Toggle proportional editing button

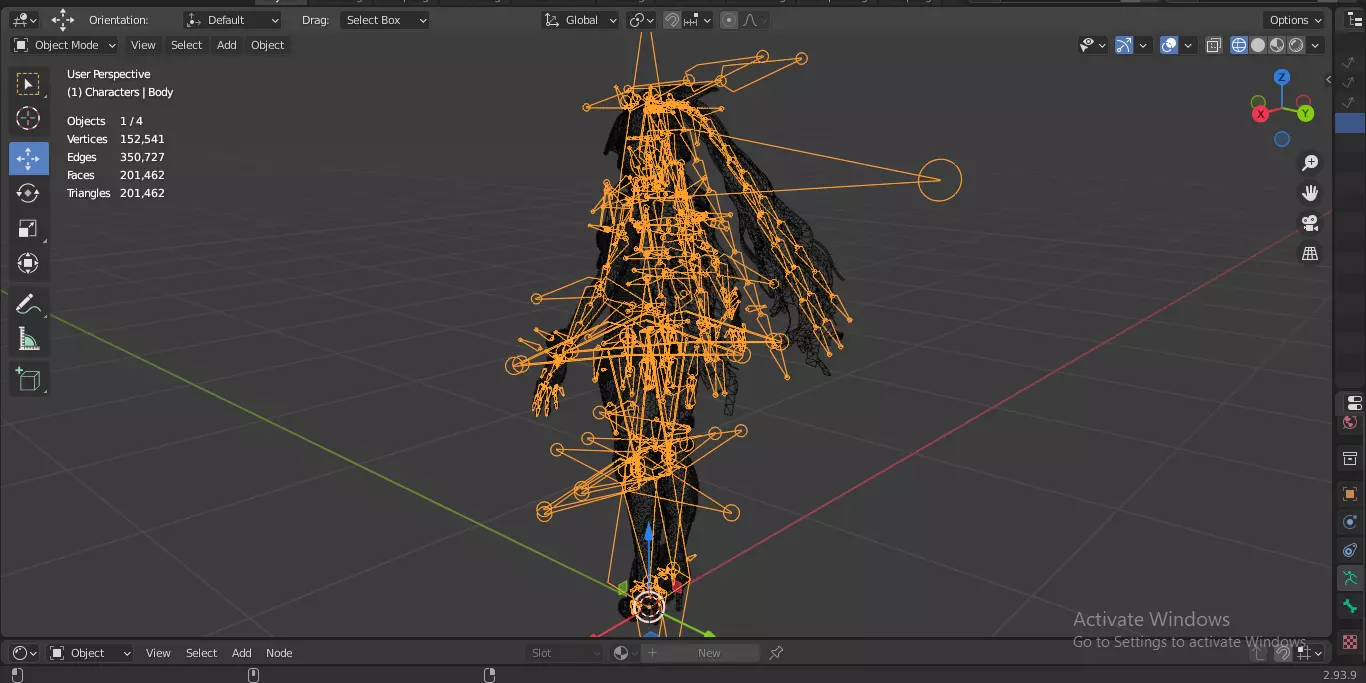pyautogui.click(x=728, y=20)
